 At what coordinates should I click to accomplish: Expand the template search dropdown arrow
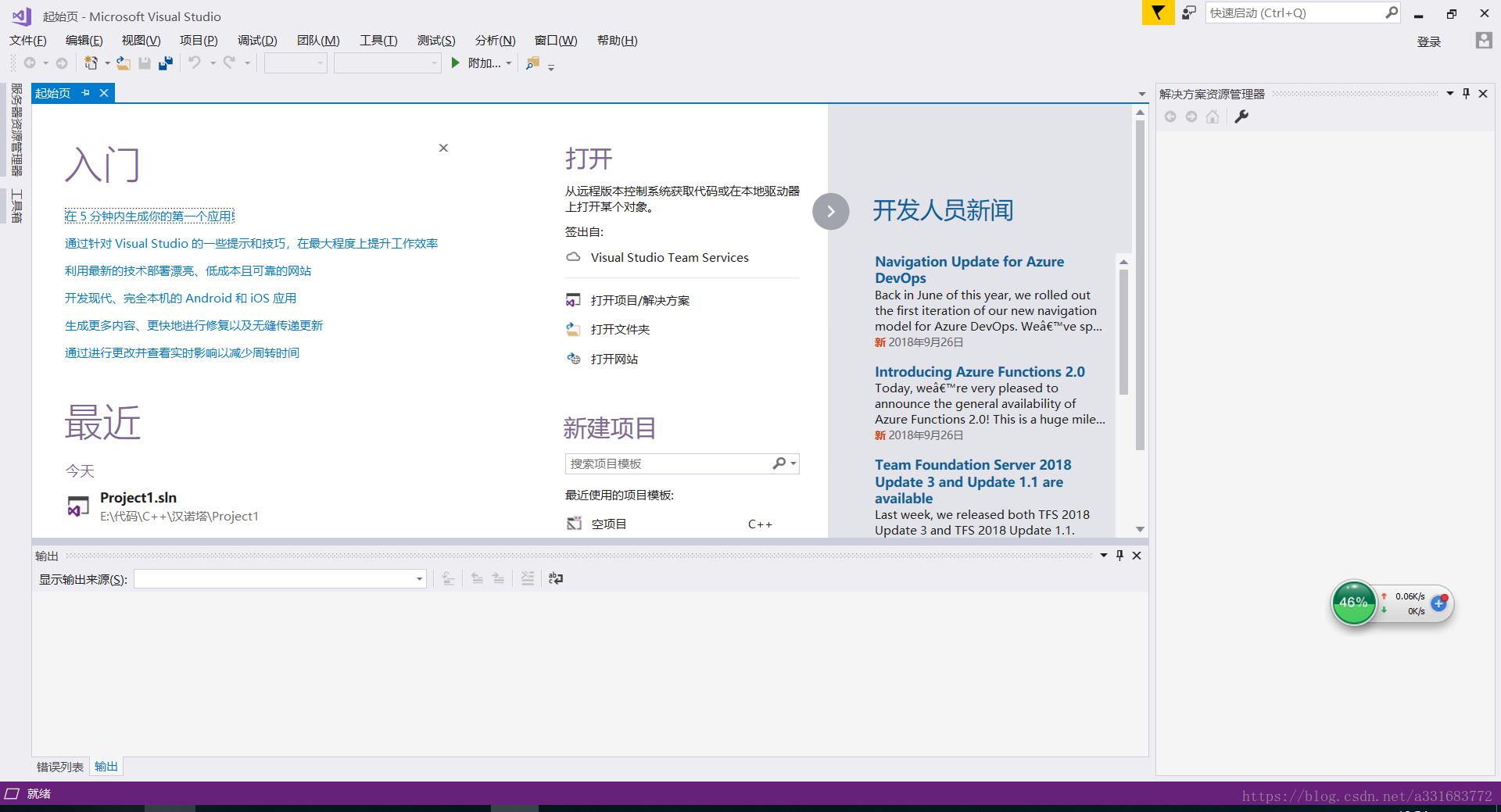coord(793,463)
